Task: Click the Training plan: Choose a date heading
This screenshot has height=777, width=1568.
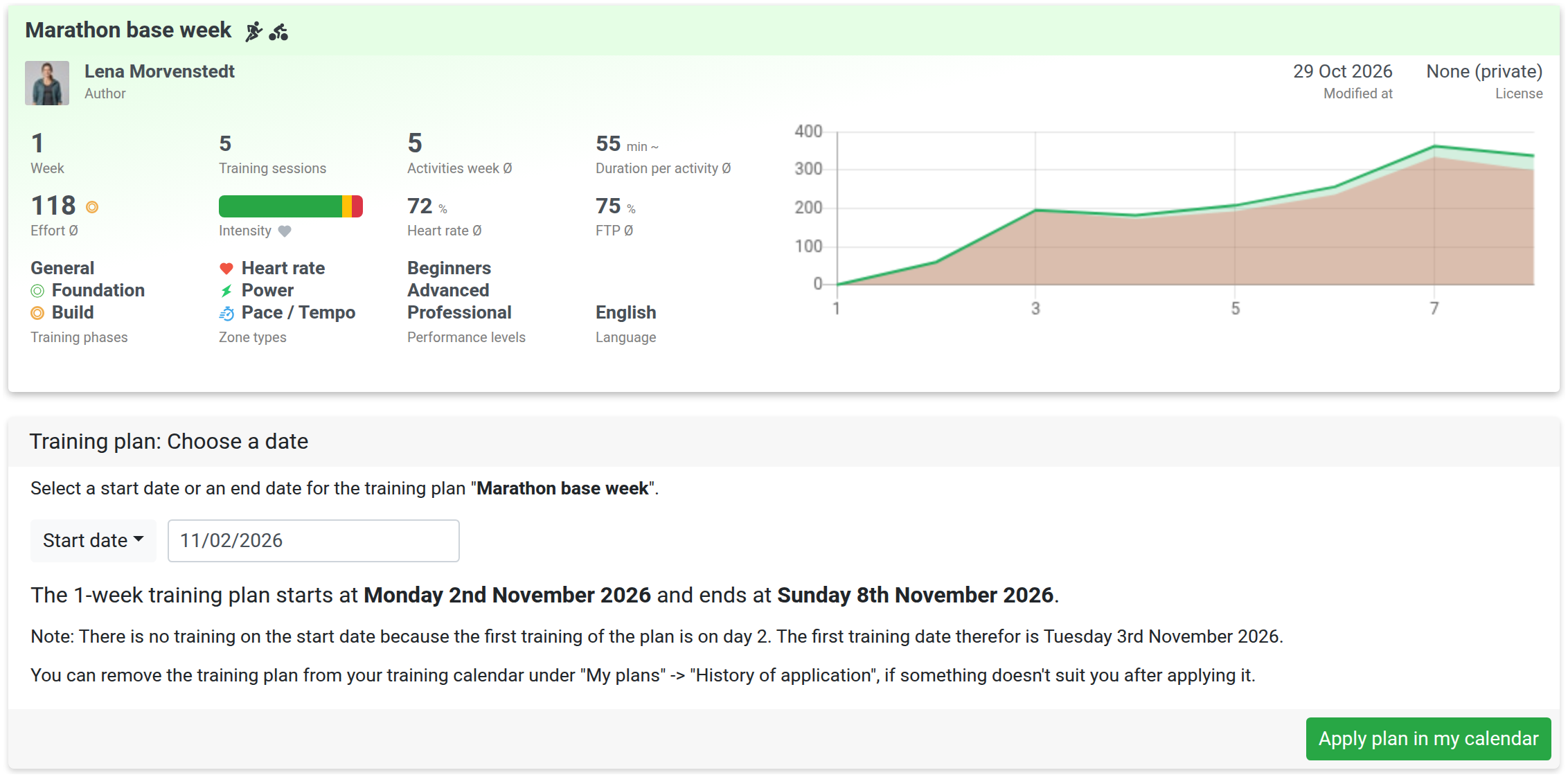Action: [169, 441]
